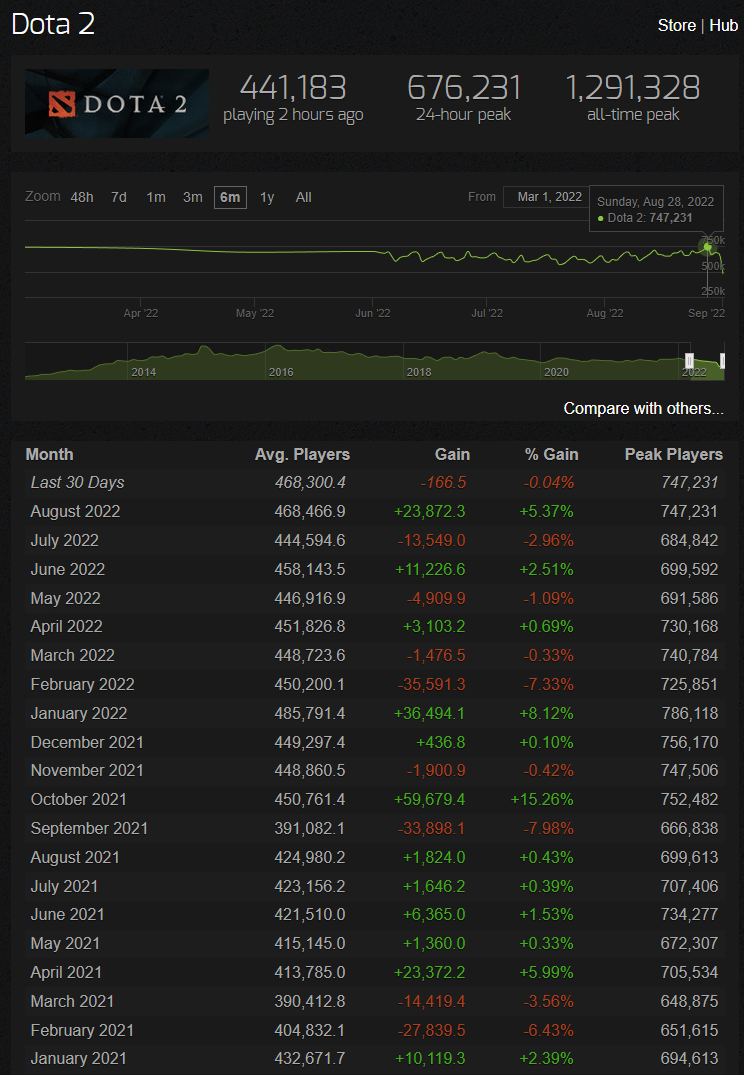Select the Last 30 Days row label
Image resolution: width=744 pixels, height=1075 pixels.
click(77, 483)
